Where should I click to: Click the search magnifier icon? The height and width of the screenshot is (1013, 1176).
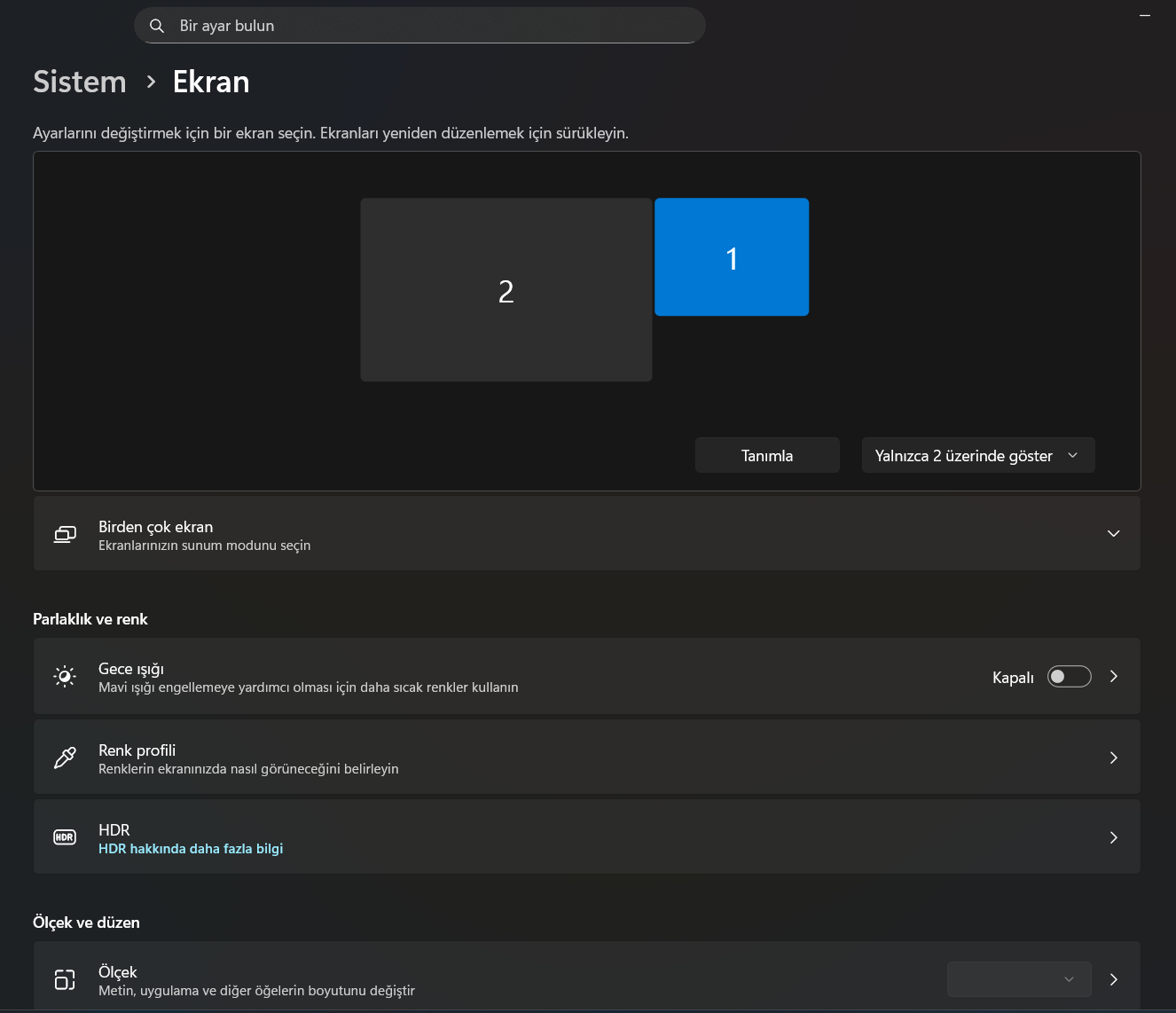(x=157, y=26)
